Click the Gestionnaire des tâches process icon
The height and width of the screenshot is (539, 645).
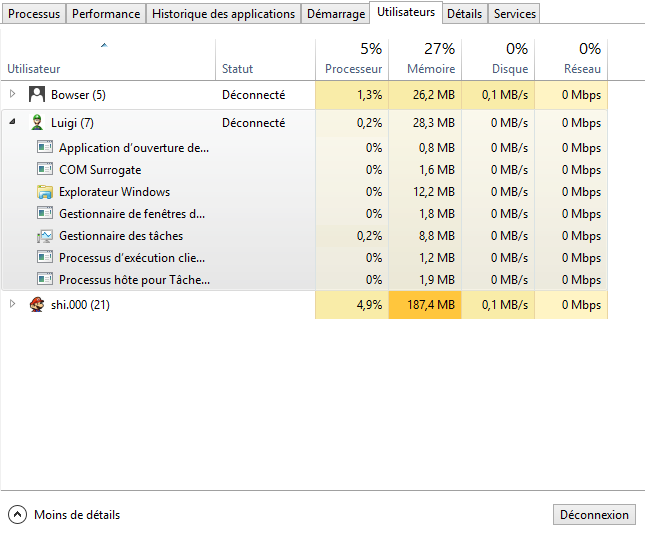click(x=45, y=236)
